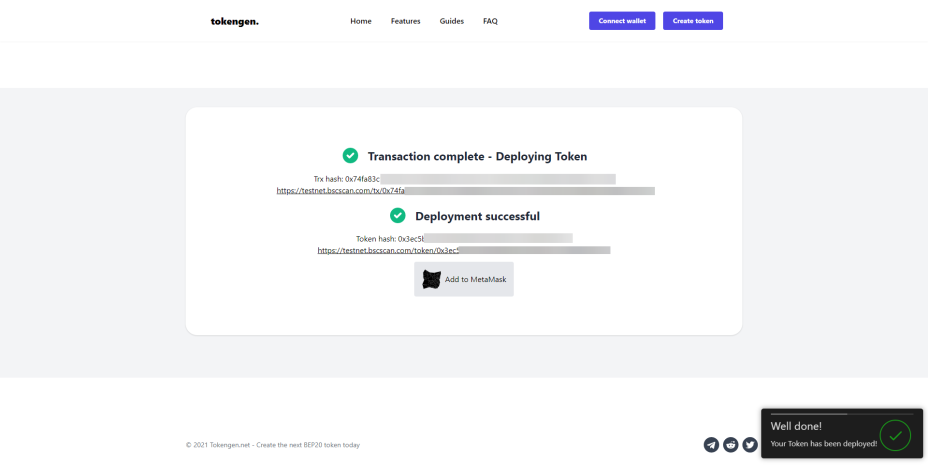Click green check beside Transaction complete
The width and height of the screenshot is (928, 468).
coord(350,156)
